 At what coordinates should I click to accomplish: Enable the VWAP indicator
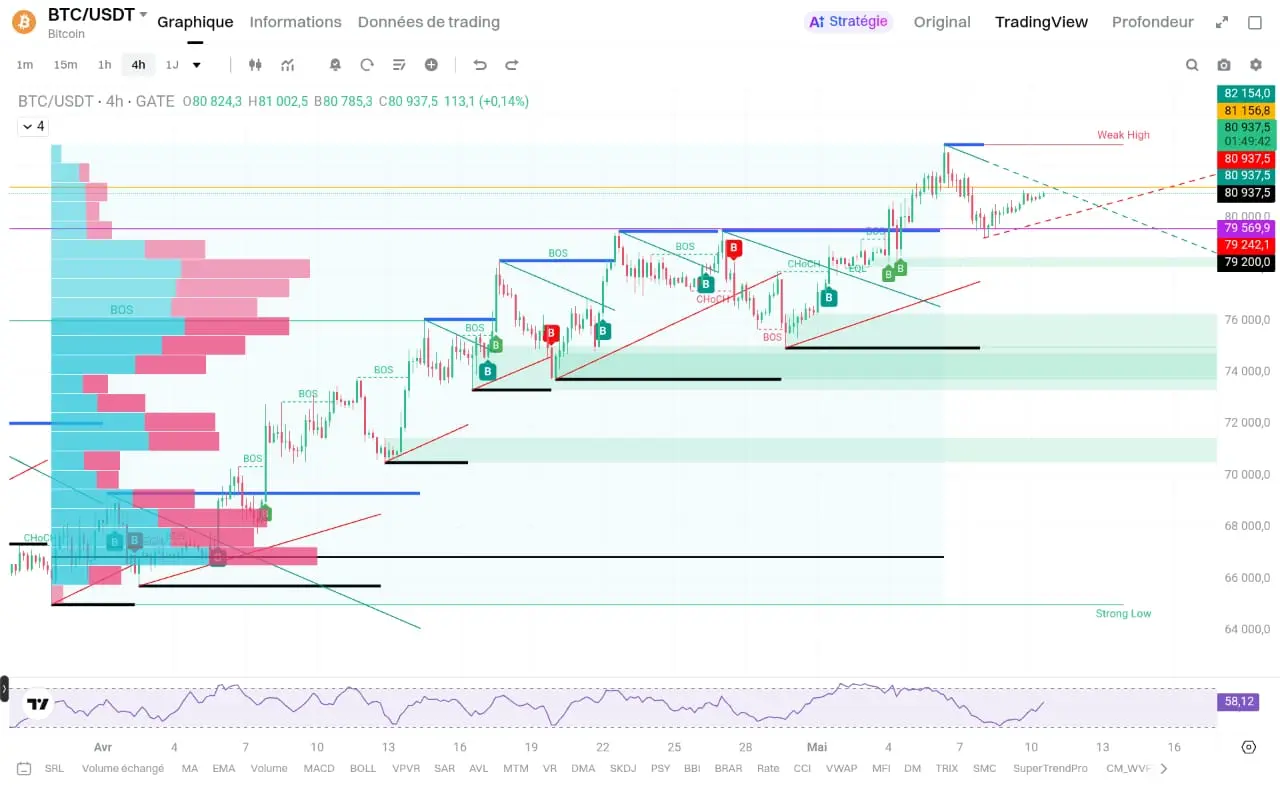[x=840, y=769]
